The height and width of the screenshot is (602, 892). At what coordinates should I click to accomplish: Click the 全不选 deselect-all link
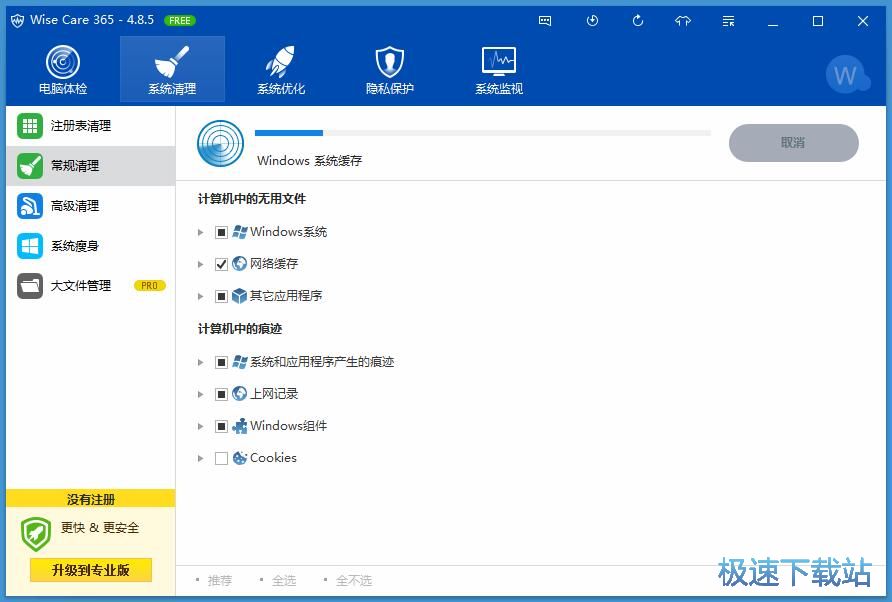coord(354,580)
